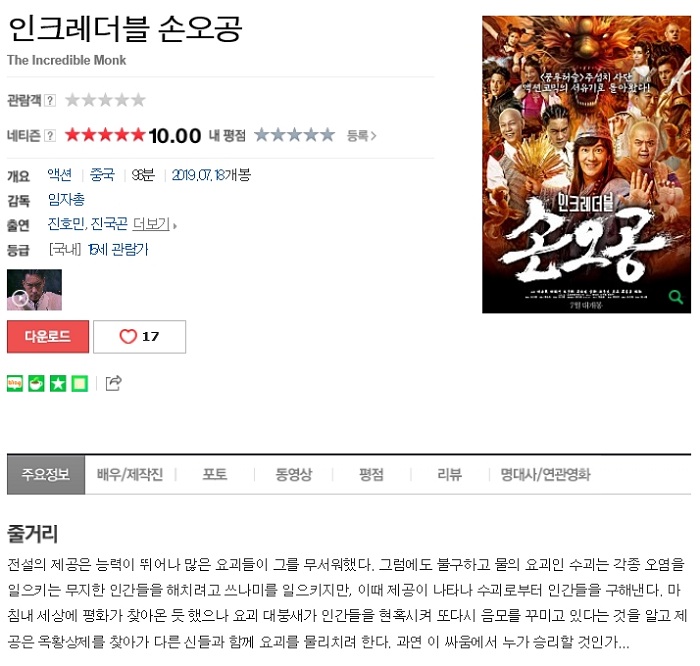700x666 pixels.
Task: Add to bookmarks green star icon
Action: pos(58,383)
